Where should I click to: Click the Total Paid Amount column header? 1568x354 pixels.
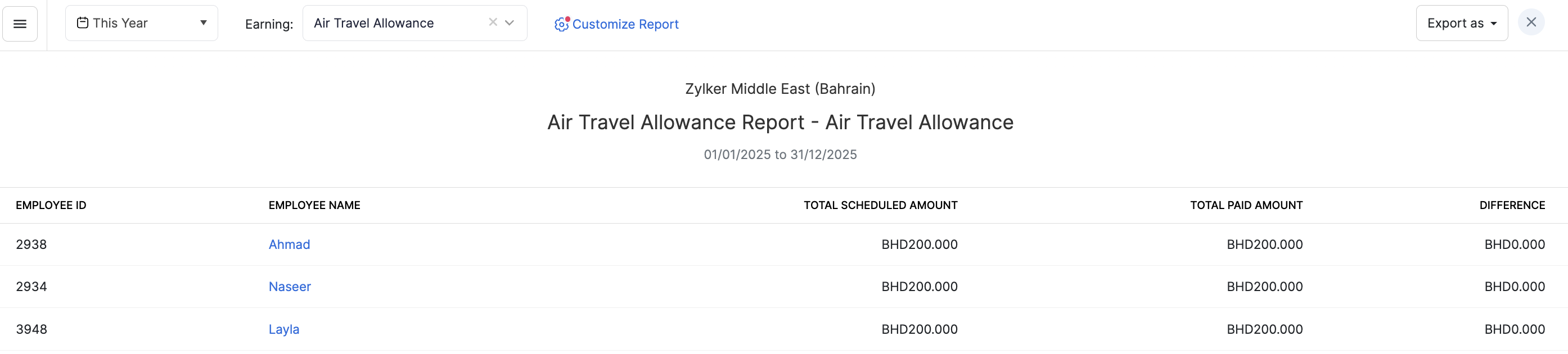[x=1246, y=206]
